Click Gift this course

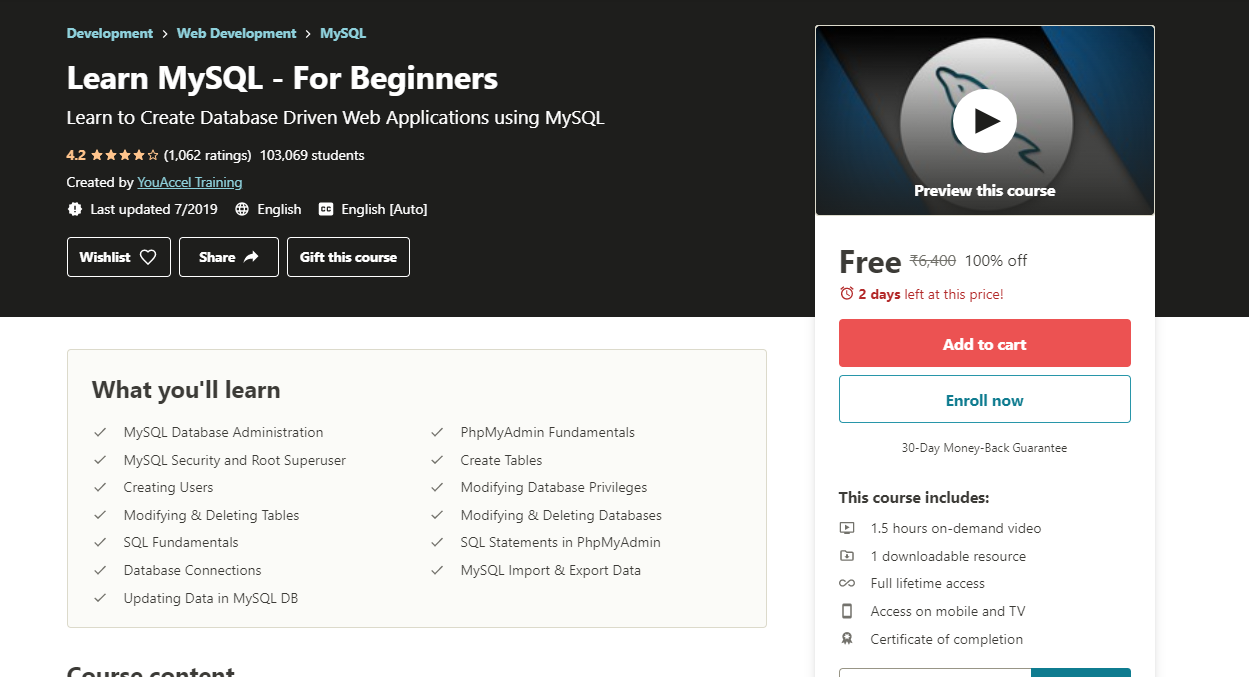348,256
